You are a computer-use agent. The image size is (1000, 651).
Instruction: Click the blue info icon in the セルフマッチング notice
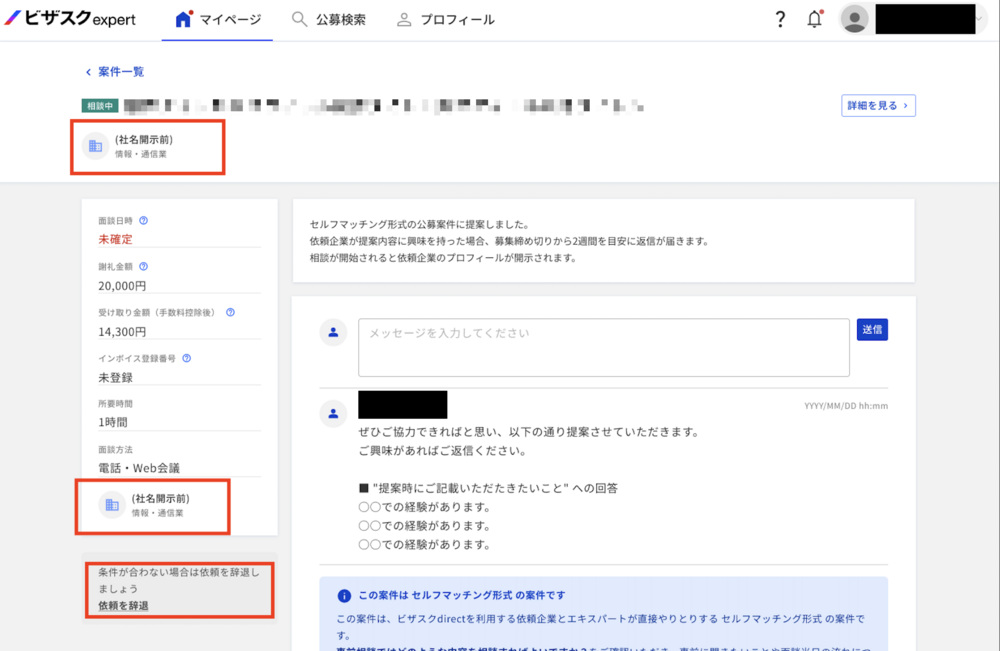click(x=344, y=596)
